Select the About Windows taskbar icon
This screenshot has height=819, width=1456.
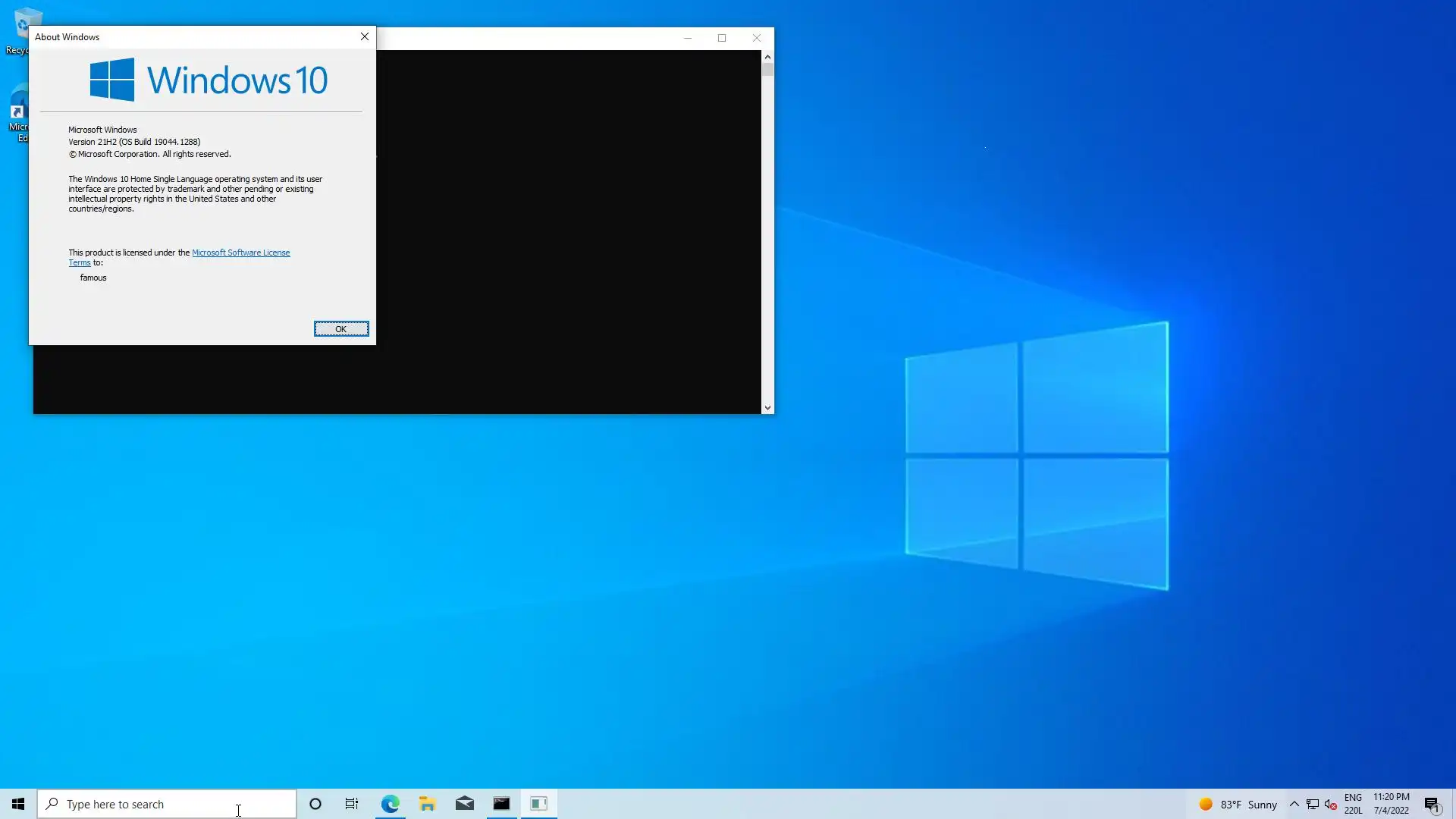539,804
